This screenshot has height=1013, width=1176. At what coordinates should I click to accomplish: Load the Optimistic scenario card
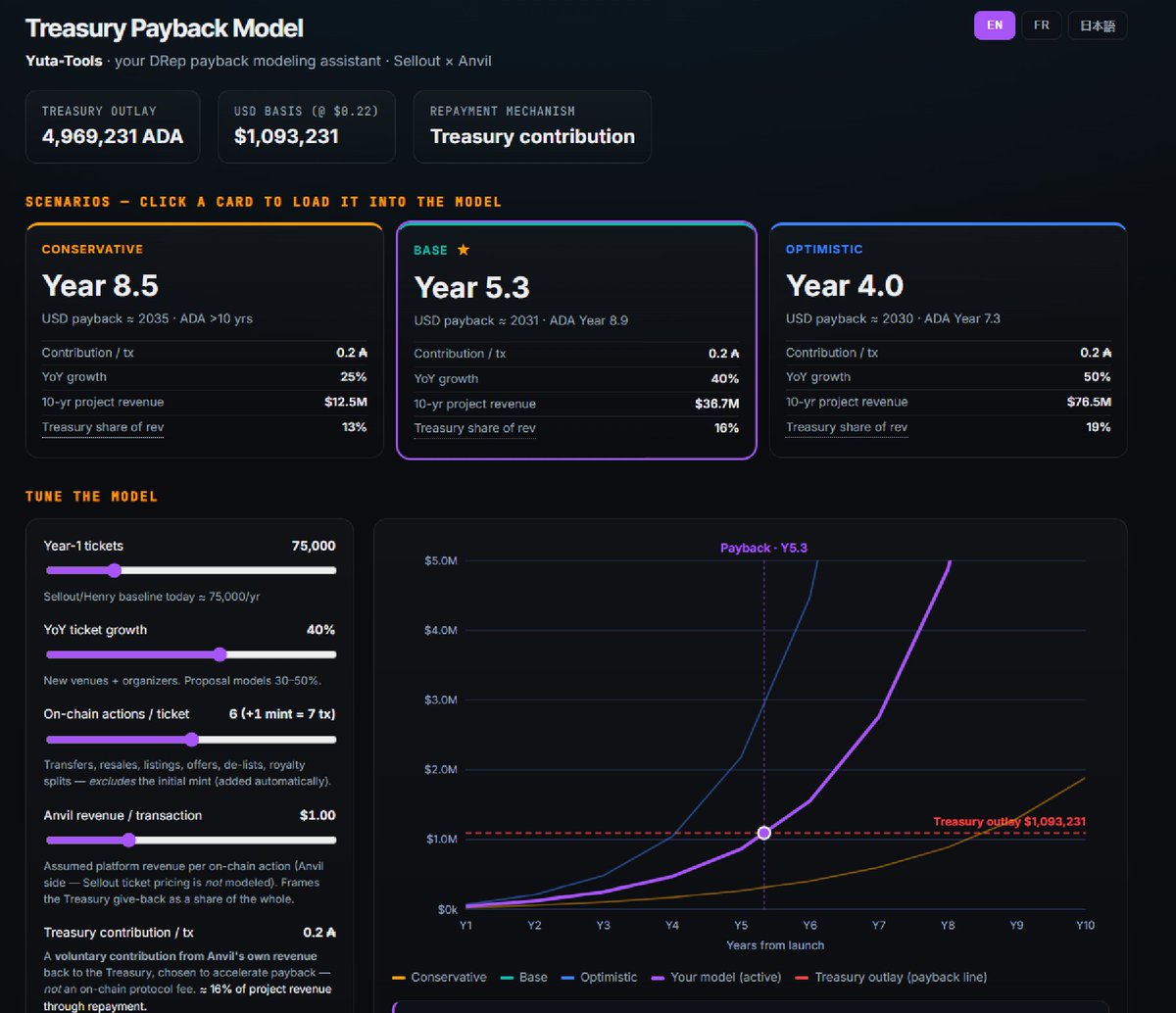coord(949,340)
